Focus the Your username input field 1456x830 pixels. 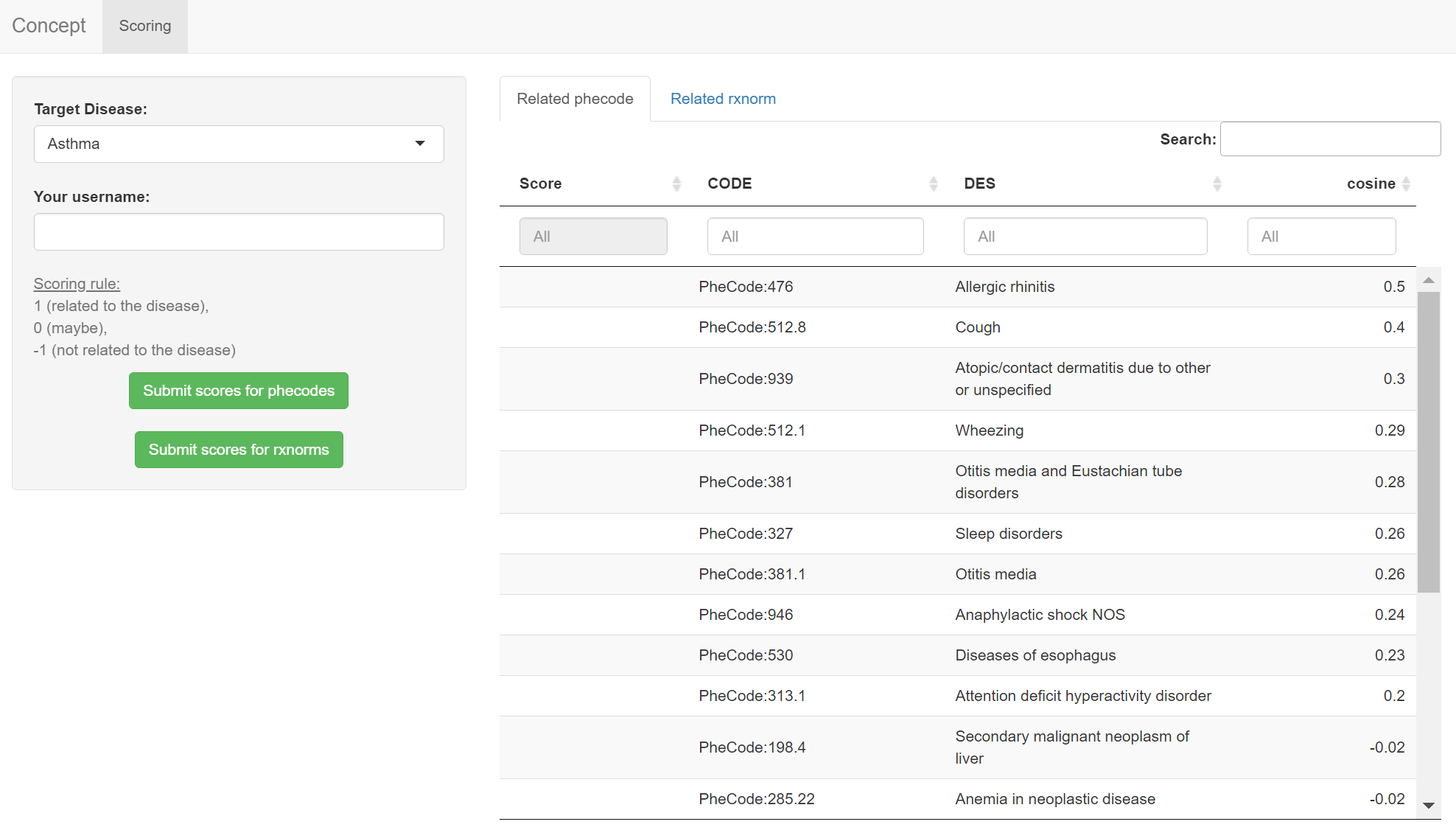[x=238, y=232]
